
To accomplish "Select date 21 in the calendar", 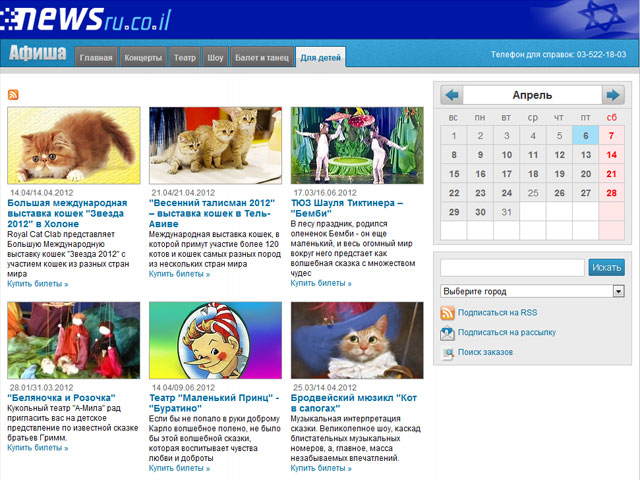I will [611, 174].
